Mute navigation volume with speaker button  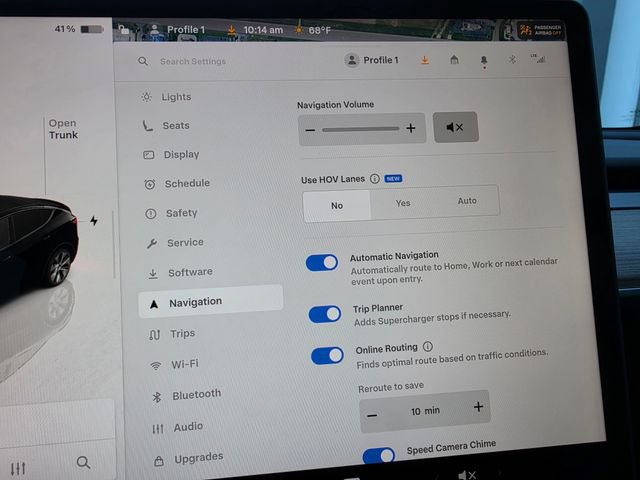click(455, 127)
